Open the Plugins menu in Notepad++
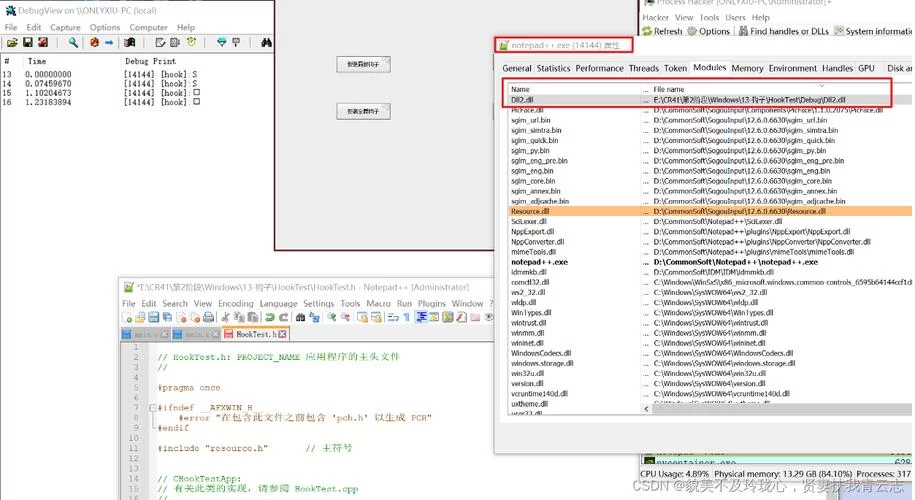Viewport: 915px width, 500px height. click(431, 303)
